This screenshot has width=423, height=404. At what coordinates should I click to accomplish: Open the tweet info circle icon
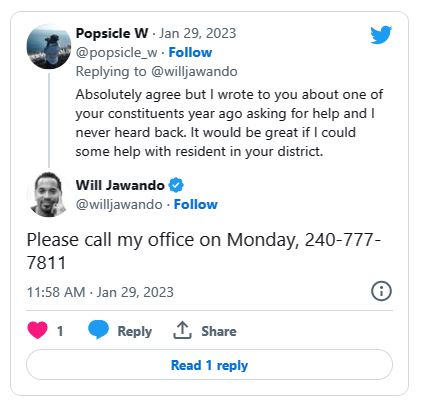381,291
